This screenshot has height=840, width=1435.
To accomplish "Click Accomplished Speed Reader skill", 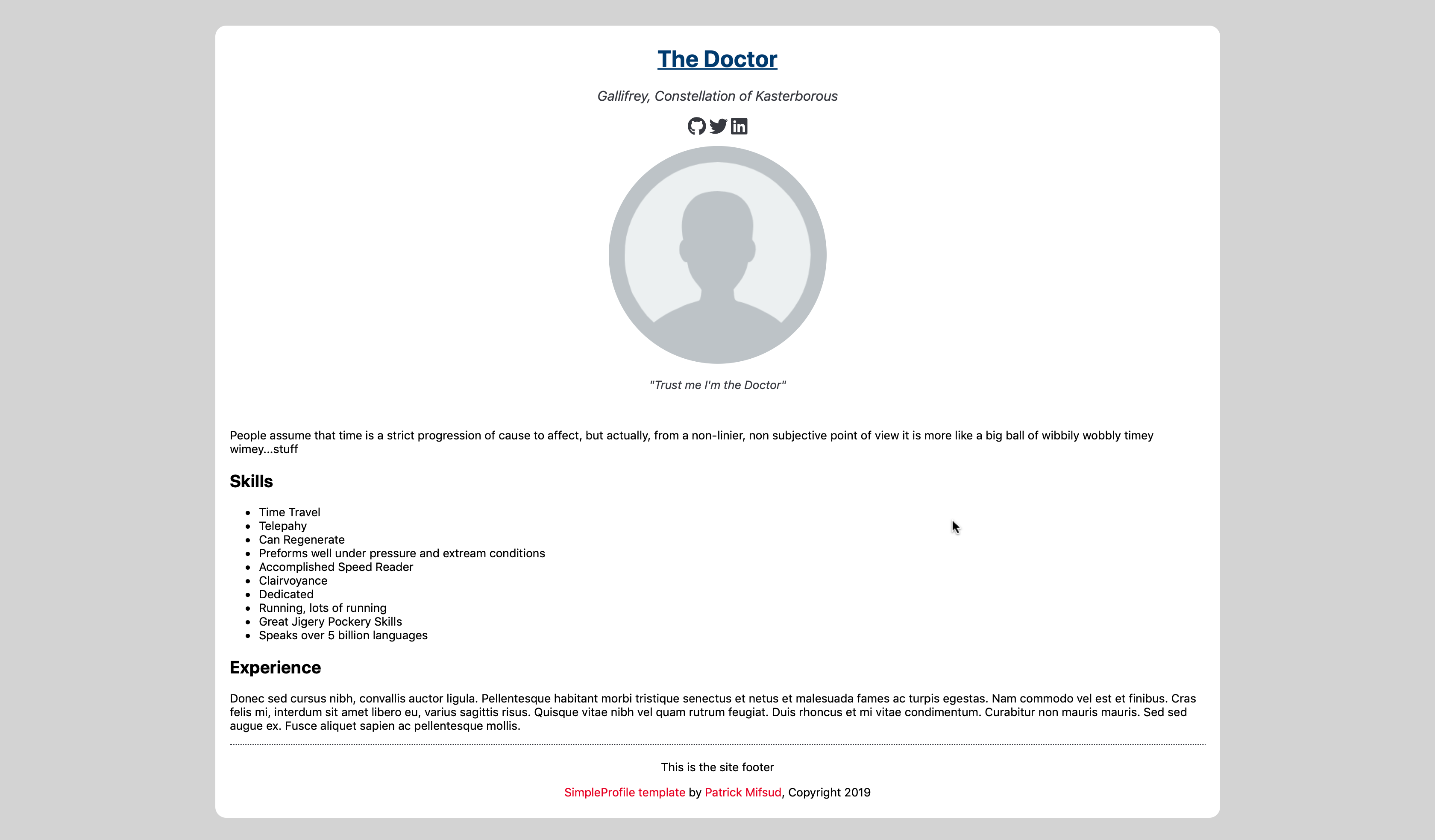I will point(335,567).
